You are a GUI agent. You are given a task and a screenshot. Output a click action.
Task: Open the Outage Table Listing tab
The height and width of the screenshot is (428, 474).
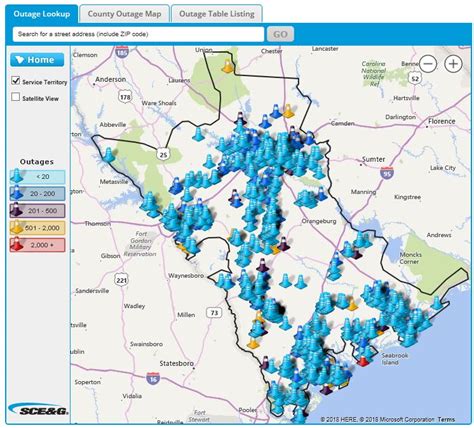click(x=217, y=14)
